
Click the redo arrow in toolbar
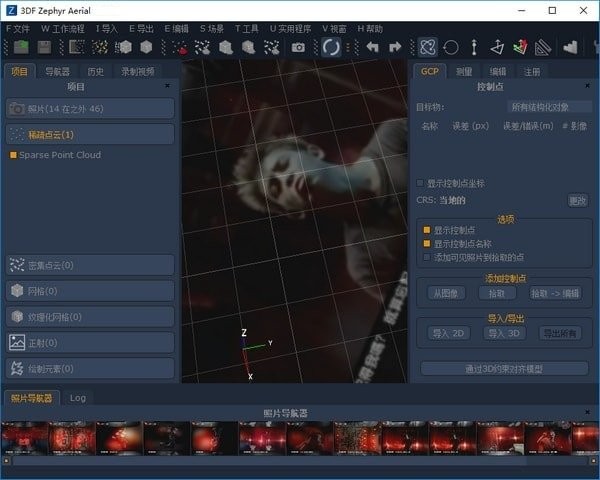coord(395,47)
